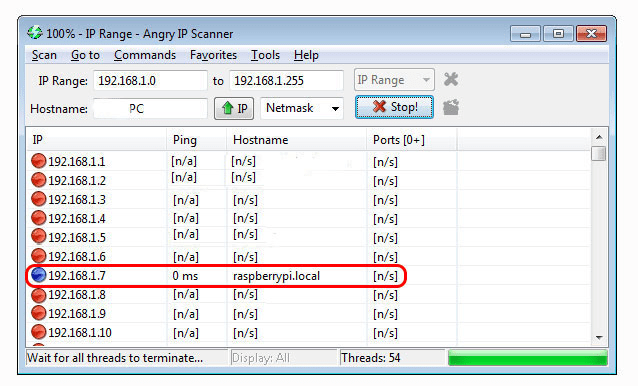Open the Tools menu
The width and height of the screenshot is (638, 386).
click(x=265, y=55)
